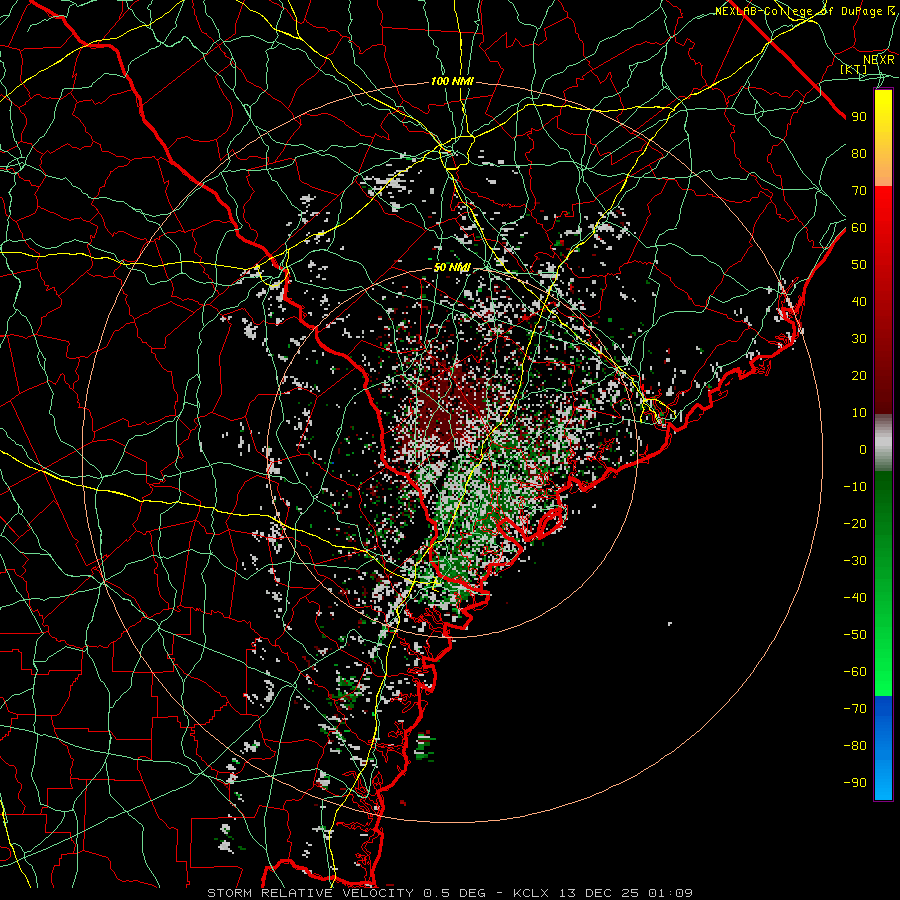Click the "50 NMI" range ring label
The width and height of the screenshot is (900, 900).
452,267
